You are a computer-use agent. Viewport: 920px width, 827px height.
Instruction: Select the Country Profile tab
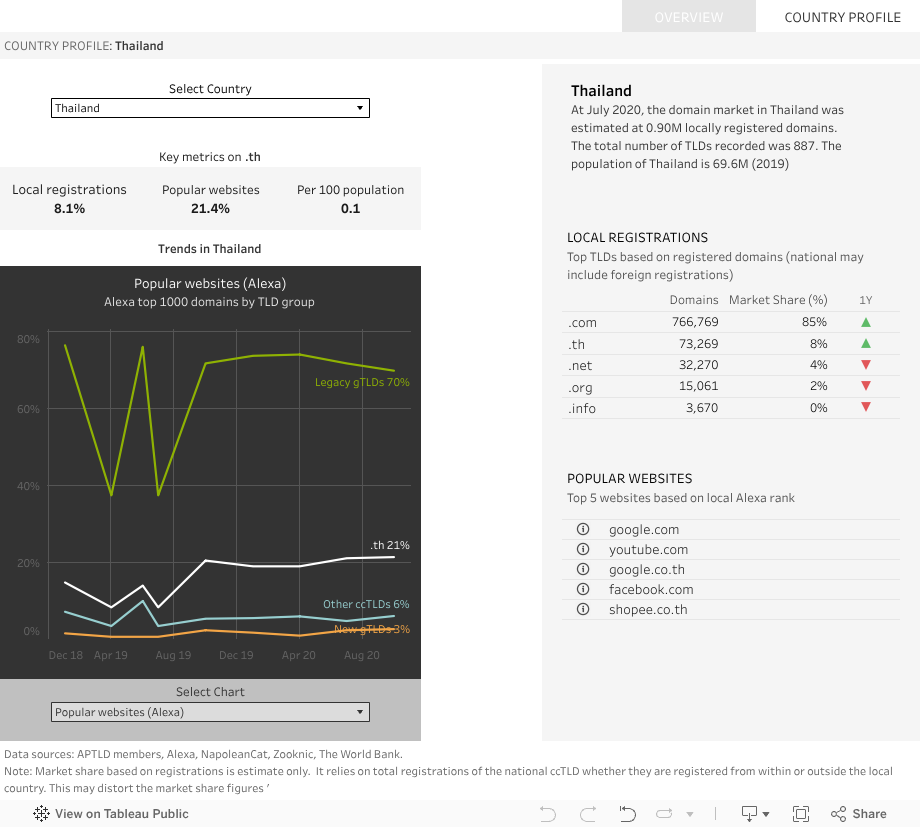(842, 17)
